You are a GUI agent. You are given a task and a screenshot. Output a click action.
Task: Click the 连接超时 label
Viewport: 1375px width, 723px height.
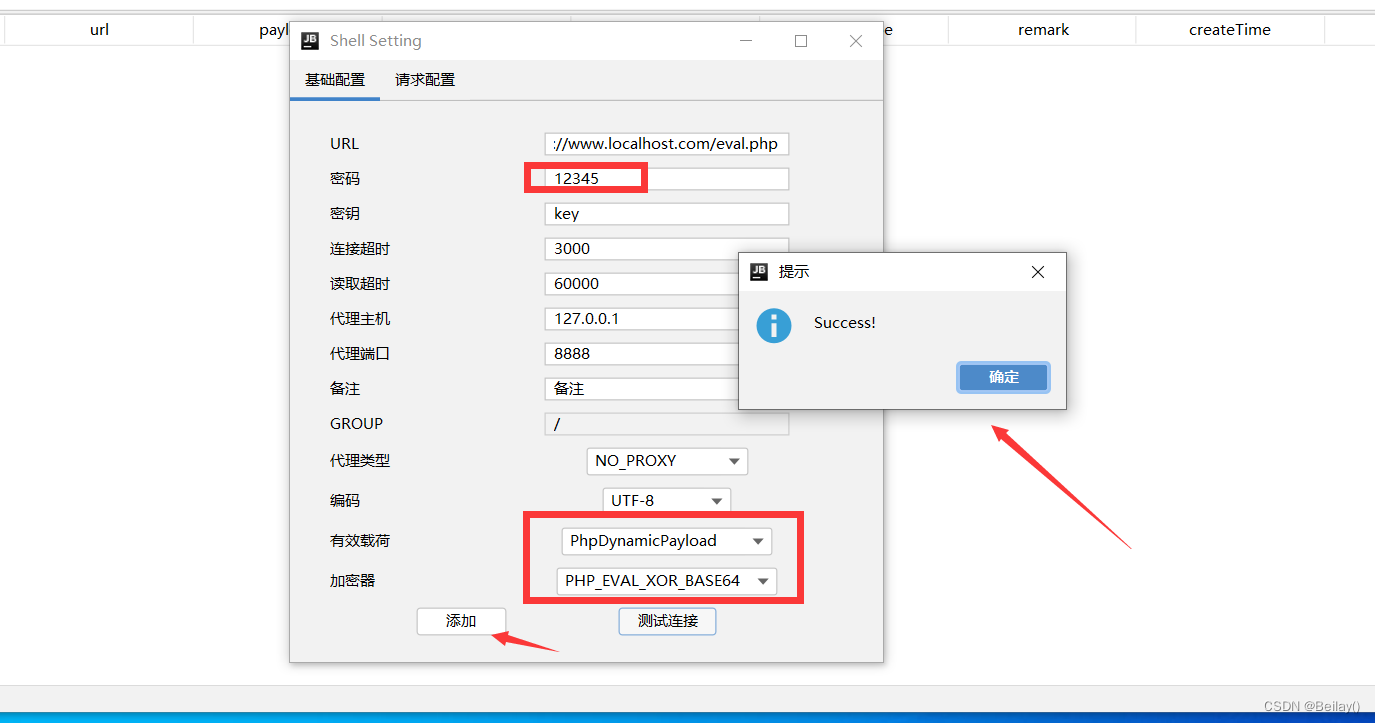[x=360, y=249]
